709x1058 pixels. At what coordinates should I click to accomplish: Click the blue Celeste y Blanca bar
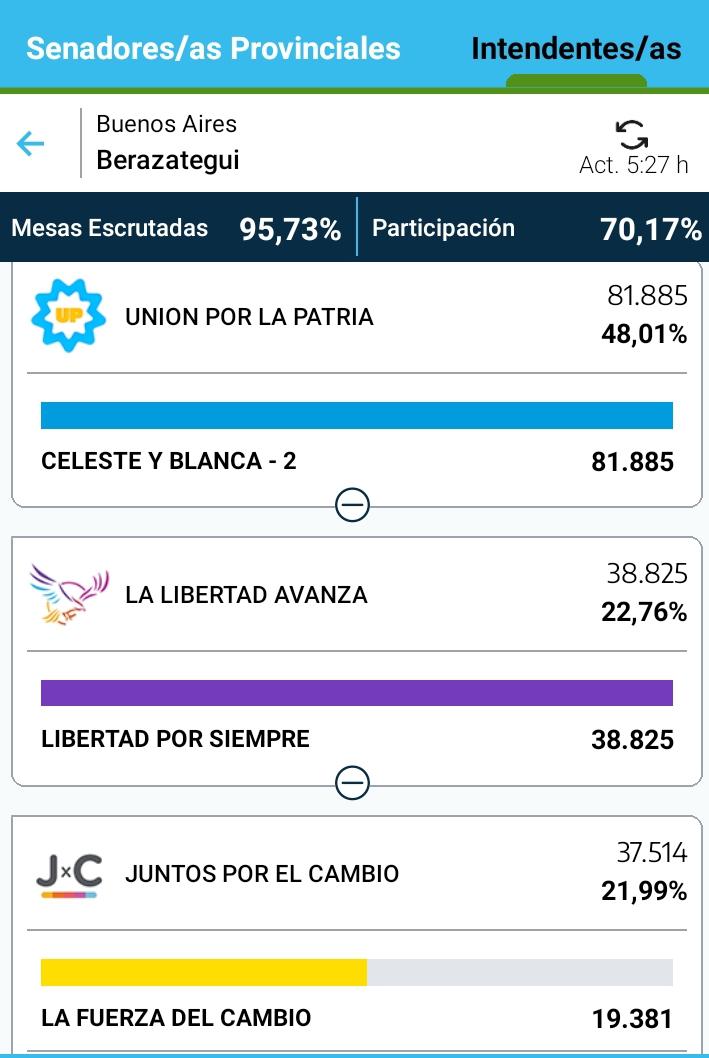pos(356,415)
